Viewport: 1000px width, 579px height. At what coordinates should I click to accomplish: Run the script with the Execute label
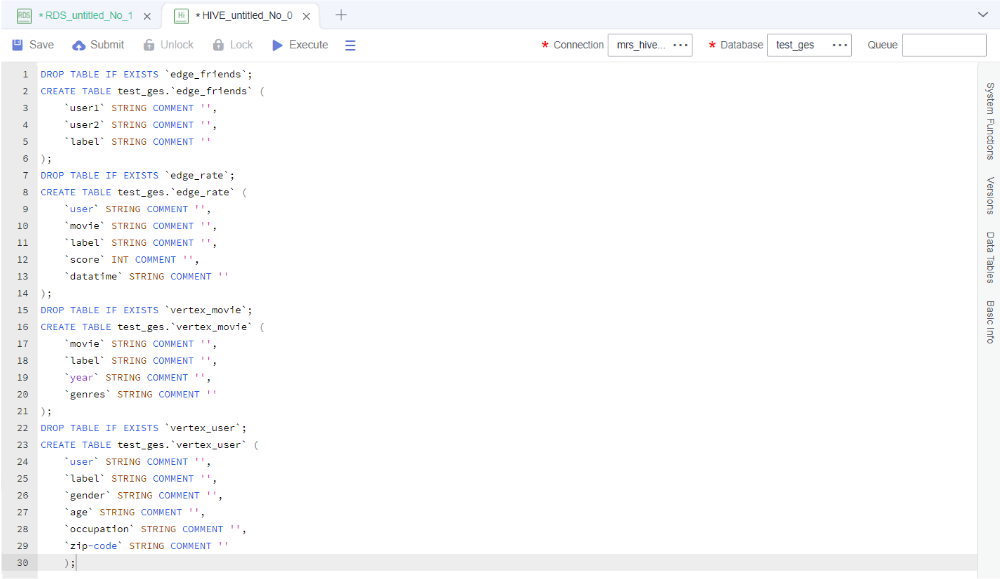tap(309, 45)
